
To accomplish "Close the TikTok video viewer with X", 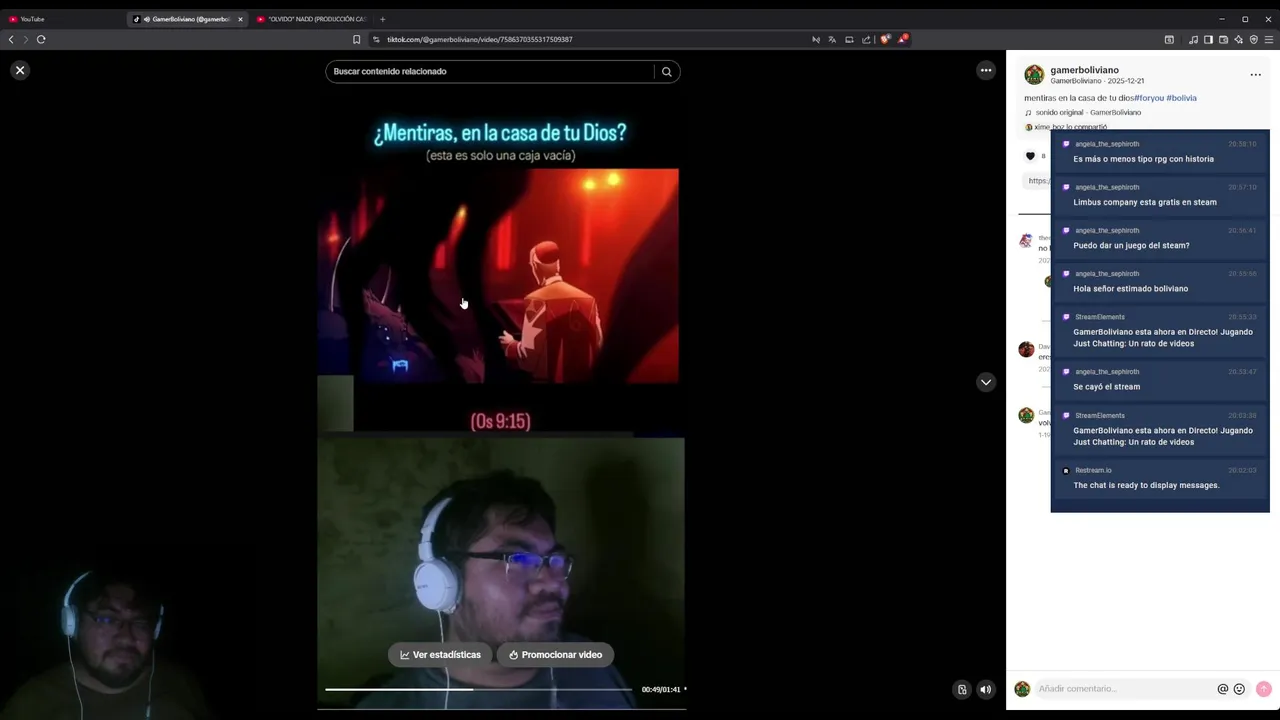I will [20, 70].
